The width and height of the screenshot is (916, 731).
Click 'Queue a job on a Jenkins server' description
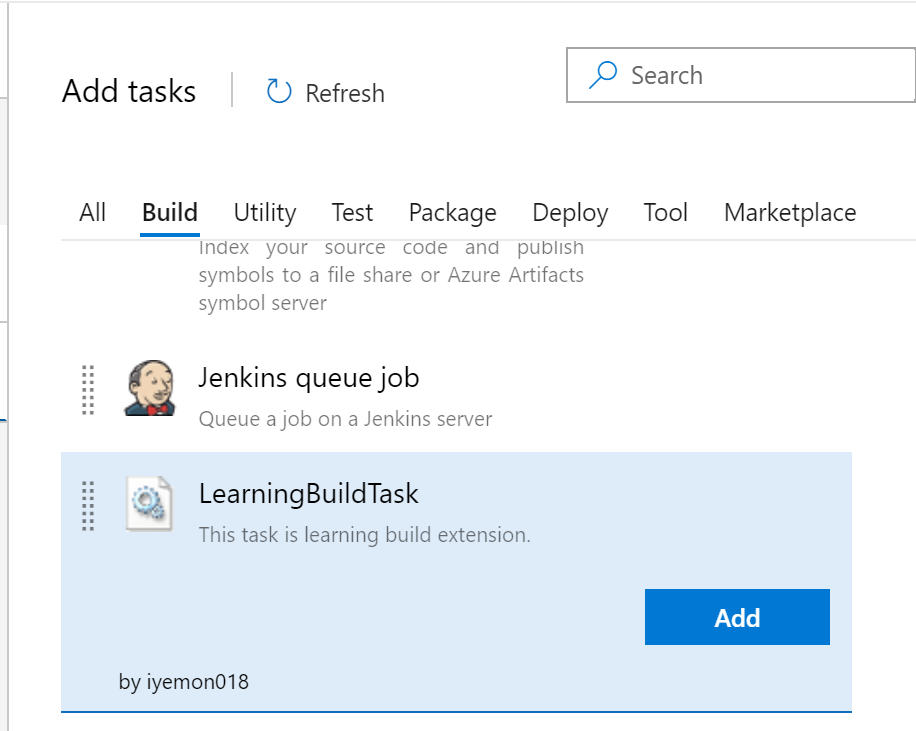click(x=345, y=419)
